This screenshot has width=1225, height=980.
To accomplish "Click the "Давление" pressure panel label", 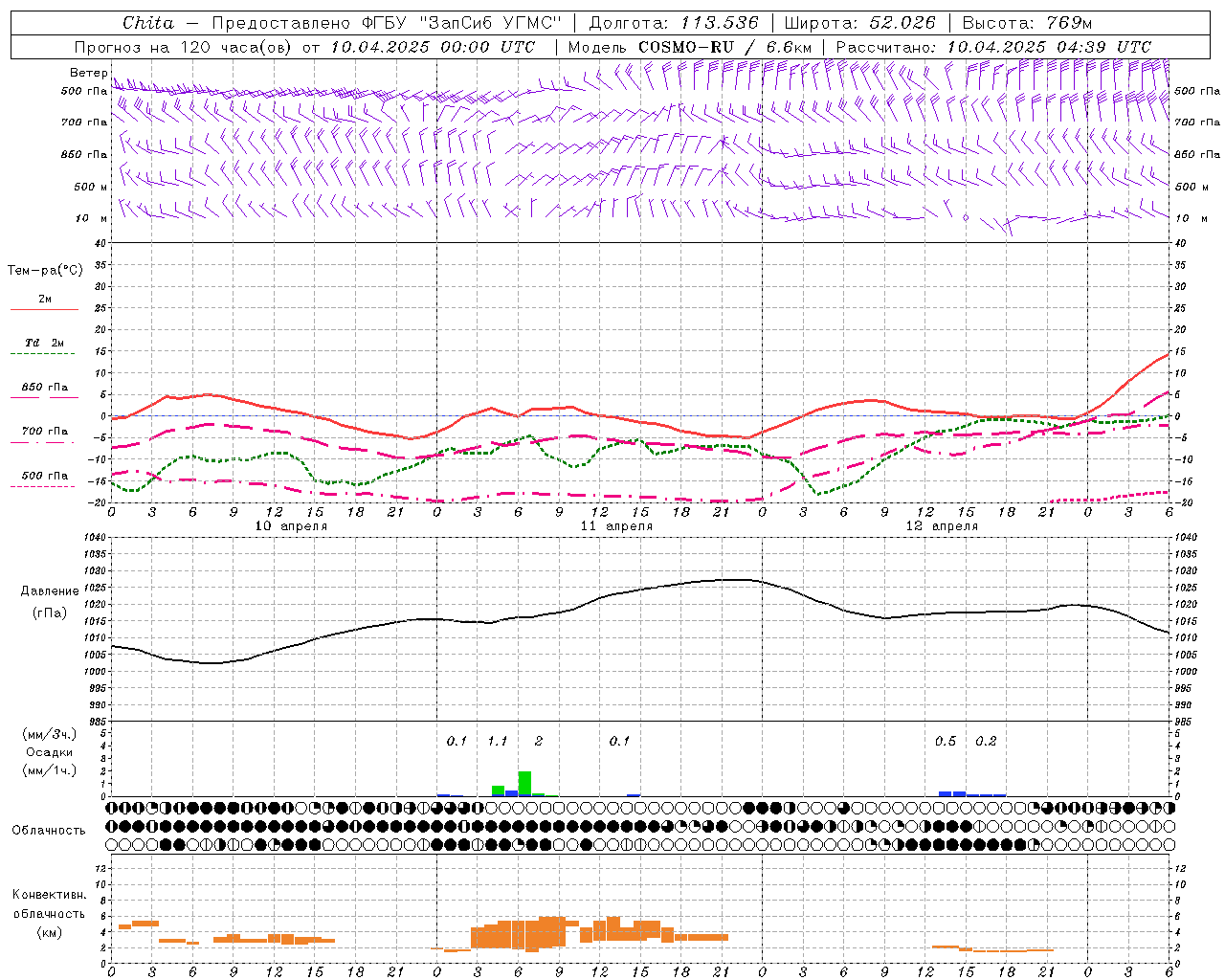I will tap(49, 591).
